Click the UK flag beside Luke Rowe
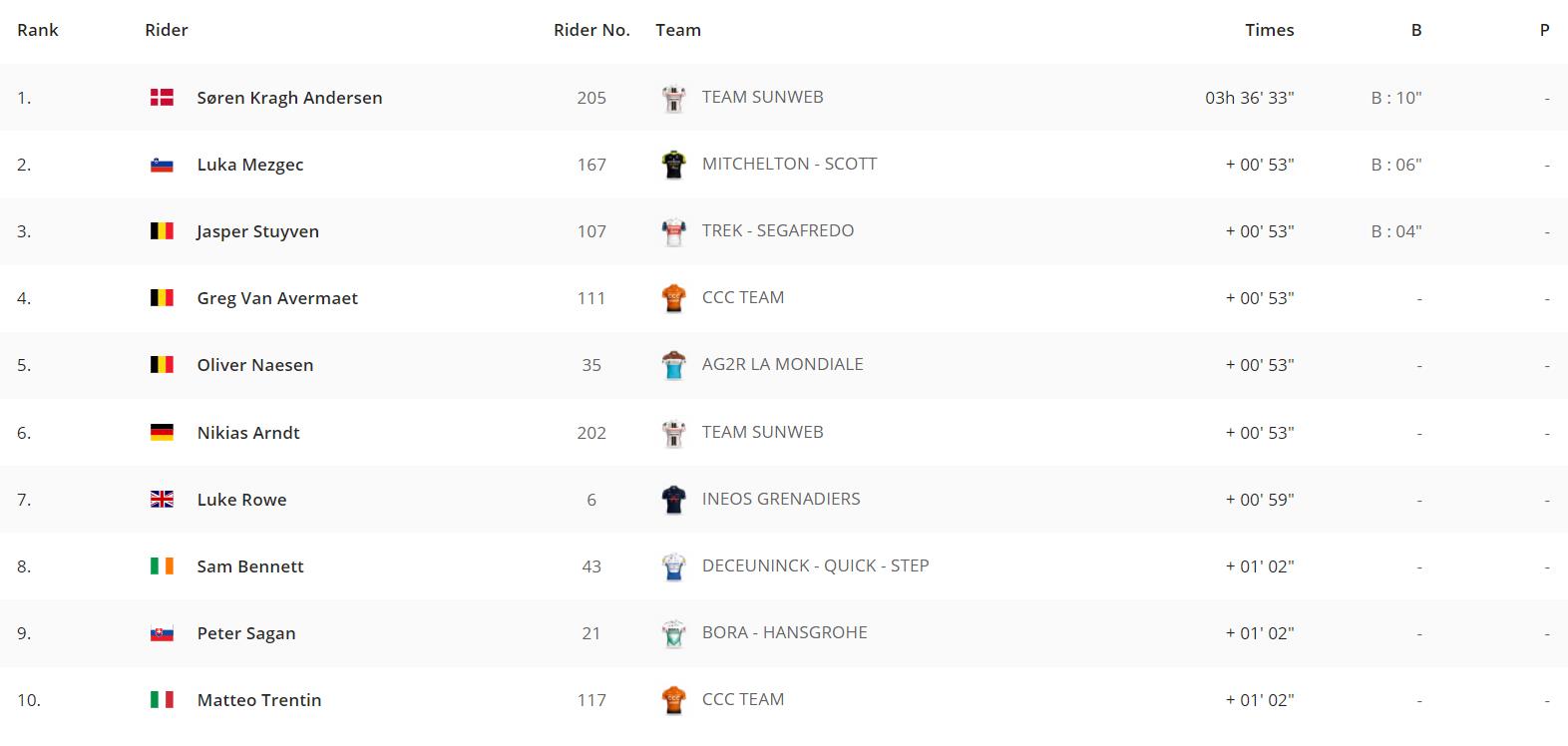The height and width of the screenshot is (746, 1568). 162,499
